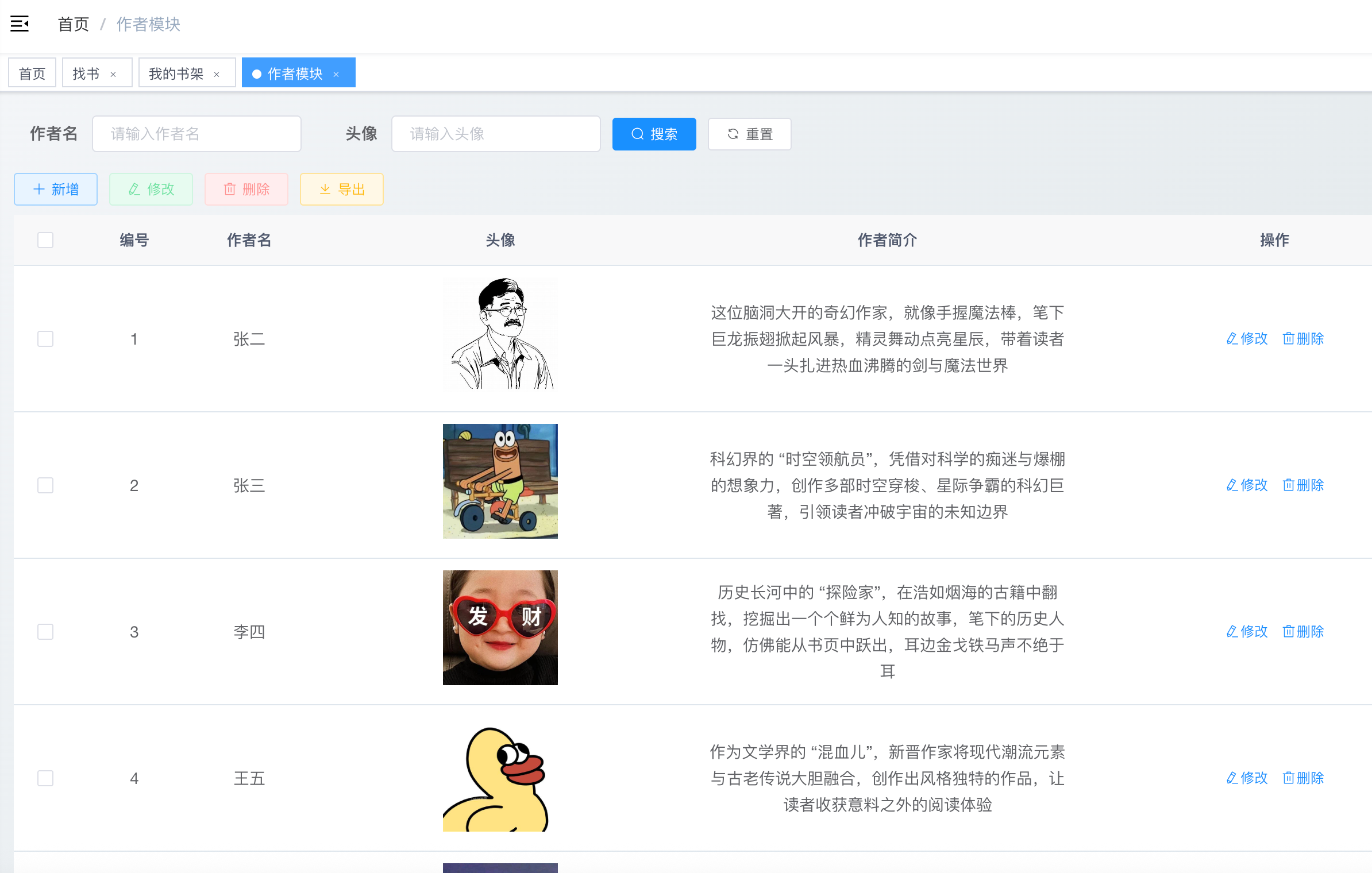The image size is (1372, 873).
Task: Click 删除 link in 王五 row
Action: tap(1303, 778)
